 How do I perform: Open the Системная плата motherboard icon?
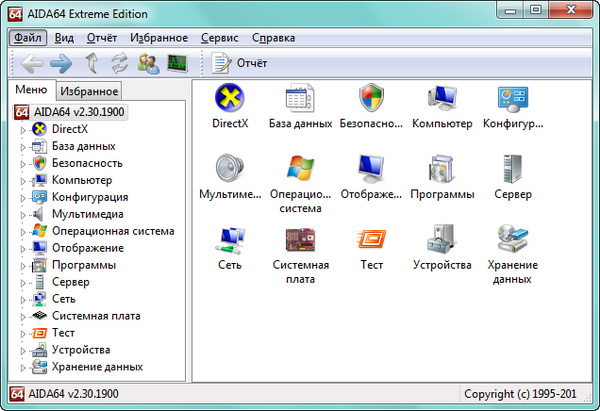point(300,240)
